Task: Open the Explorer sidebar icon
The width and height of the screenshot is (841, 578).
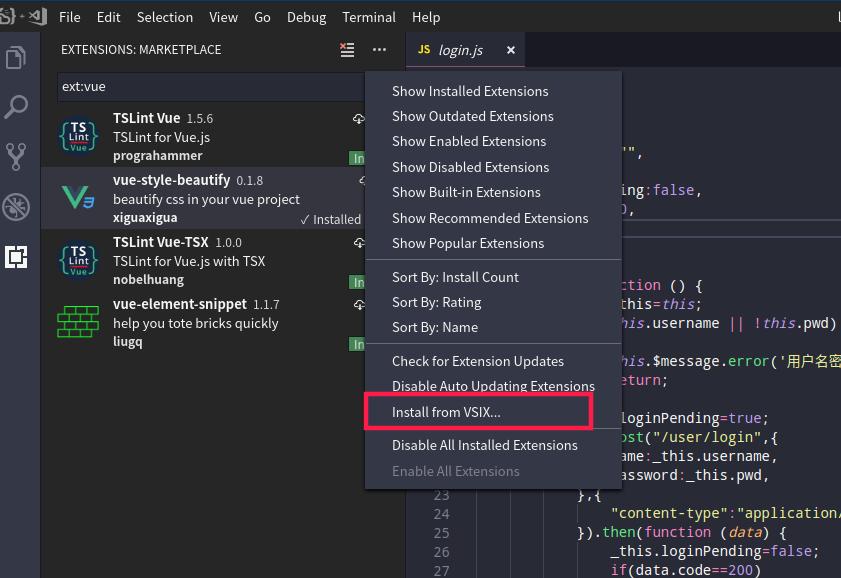Action: (15, 58)
